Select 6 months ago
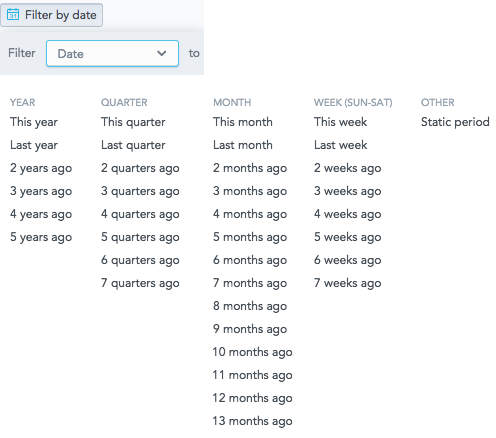The height and width of the screenshot is (438, 496). click(250, 260)
